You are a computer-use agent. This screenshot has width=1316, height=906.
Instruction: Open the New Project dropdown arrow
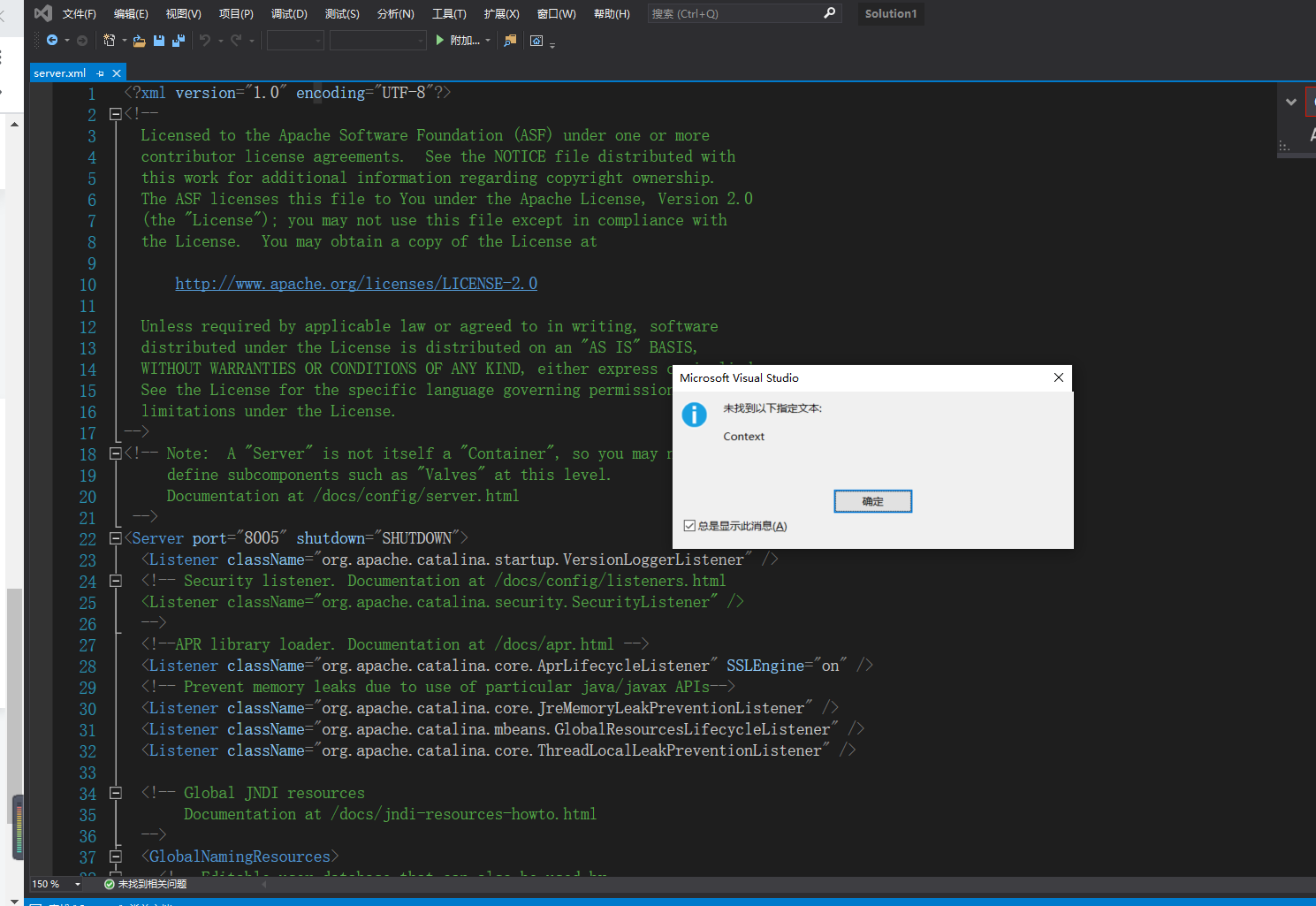click(x=125, y=40)
